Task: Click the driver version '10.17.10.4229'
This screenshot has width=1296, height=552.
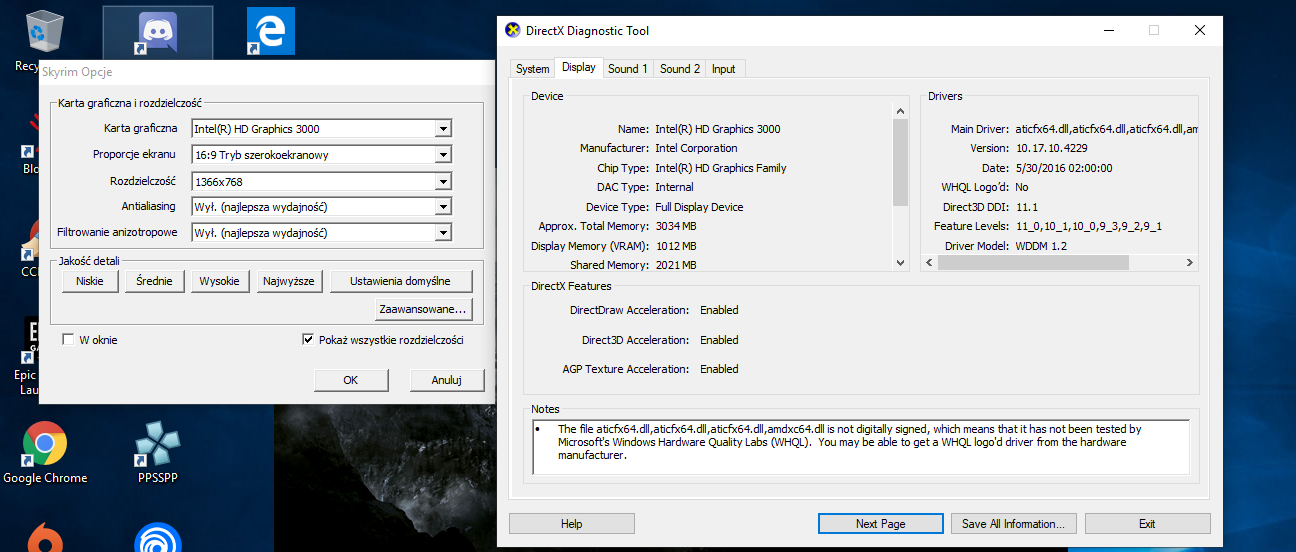Action: [x=1052, y=148]
